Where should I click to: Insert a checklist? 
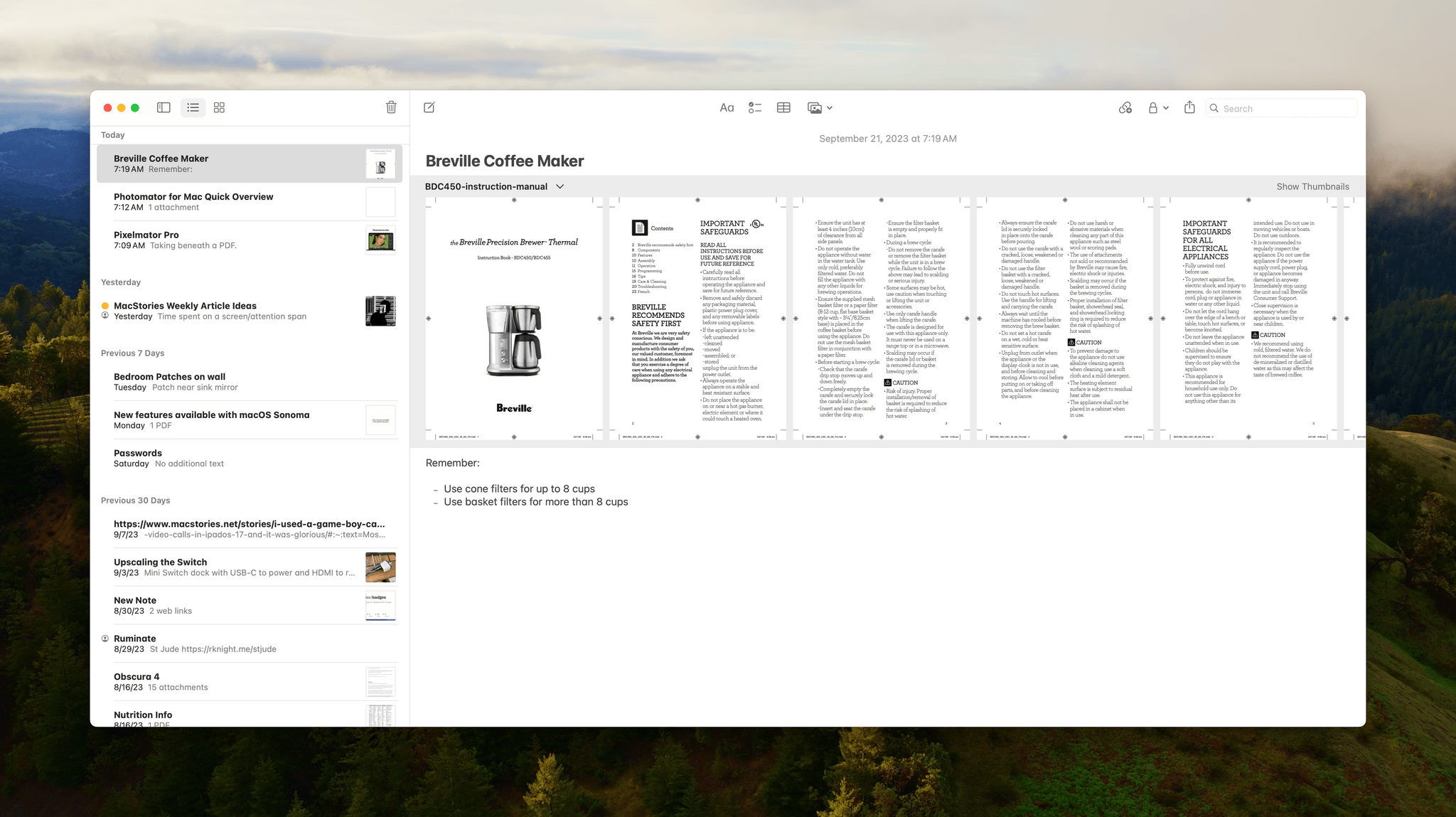[x=755, y=108]
